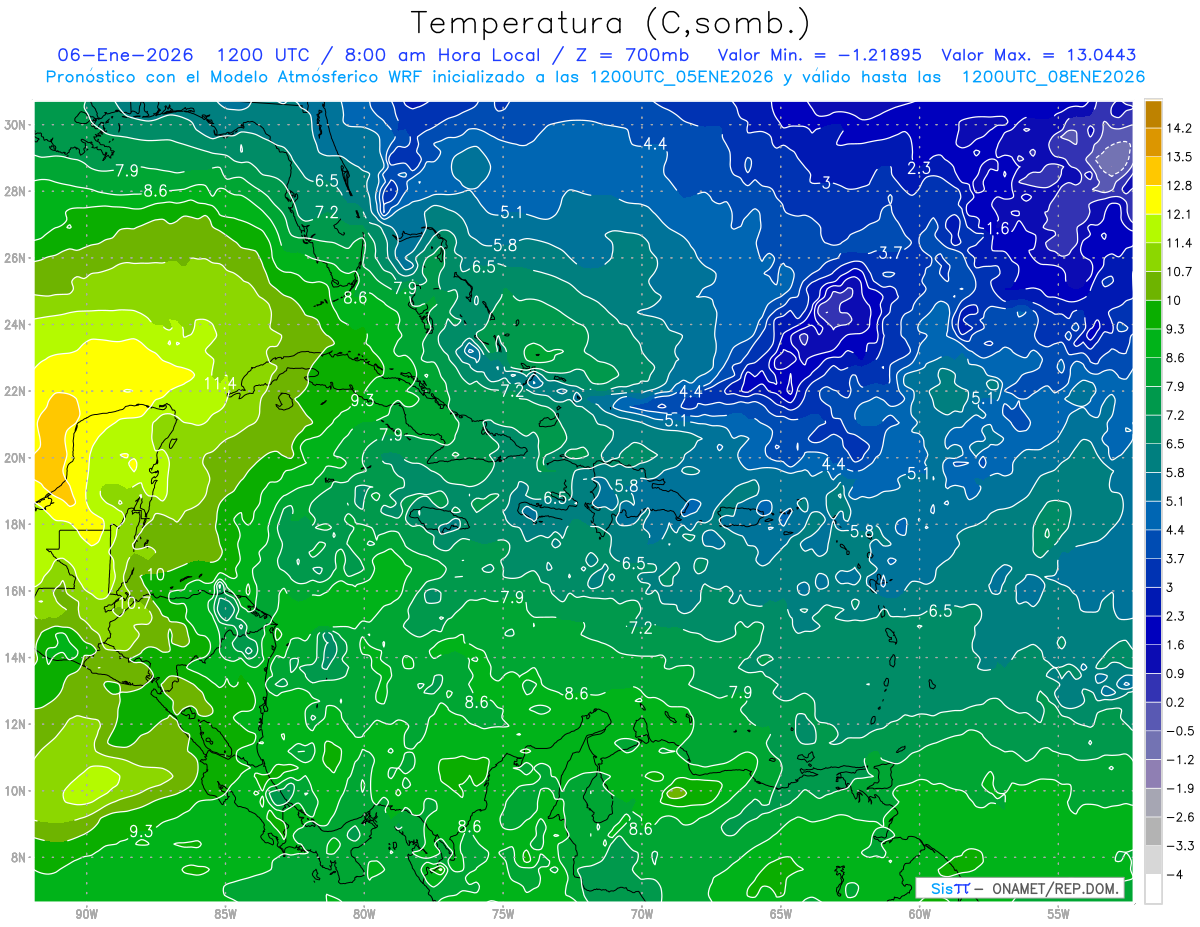The image size is (1200, 927).
Task: Select the valid-until time '1200UTC_08ENE2026'
Action: tap(1052, 77)
